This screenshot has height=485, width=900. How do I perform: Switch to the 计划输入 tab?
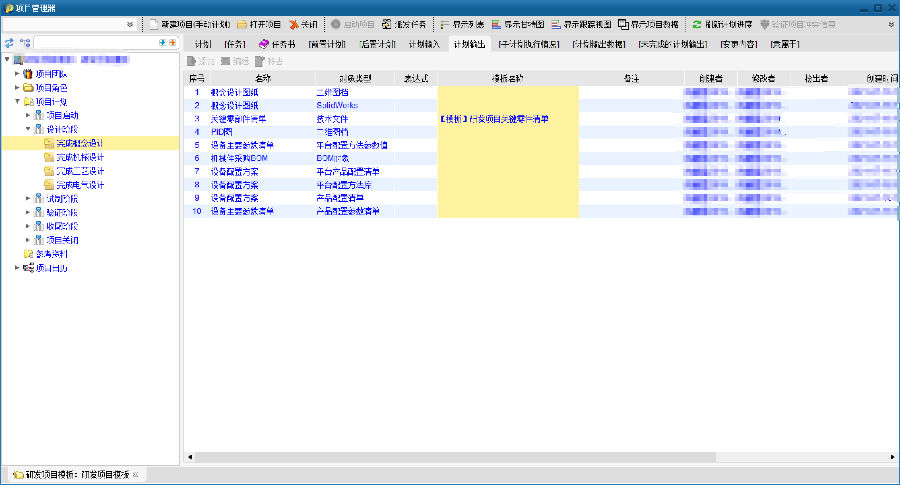coord(423,44)
